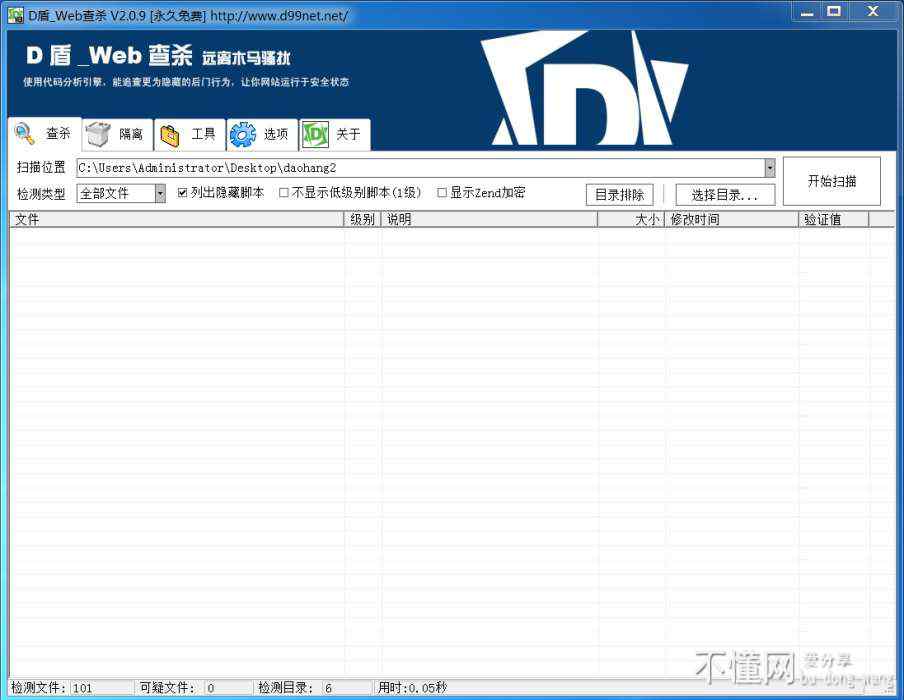Enable 显示Zend加密 checkbox
The height and width of the screenshot is (700, 904).
[442, 193]
